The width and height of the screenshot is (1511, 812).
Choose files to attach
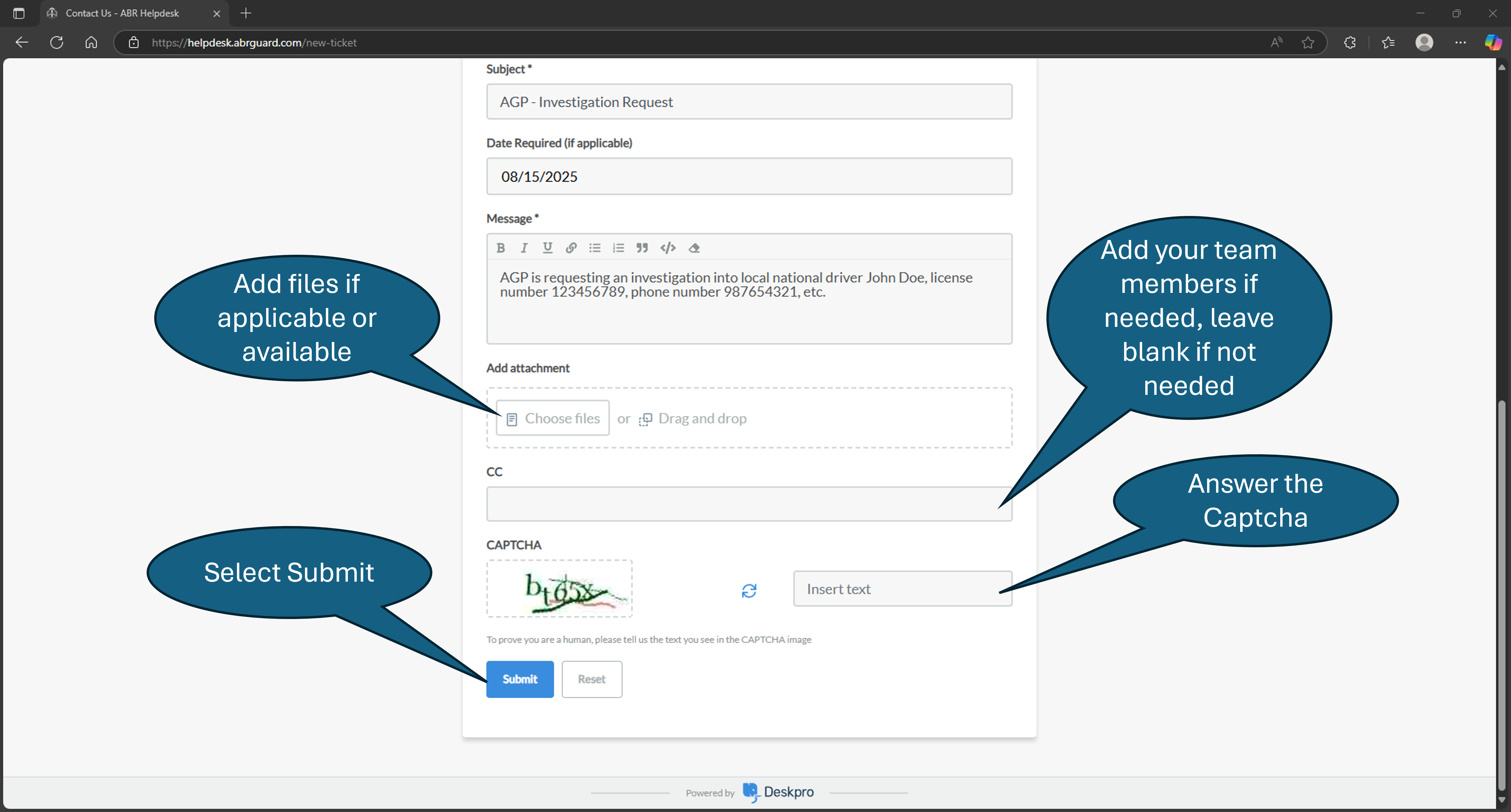click(x=553, y=418)
